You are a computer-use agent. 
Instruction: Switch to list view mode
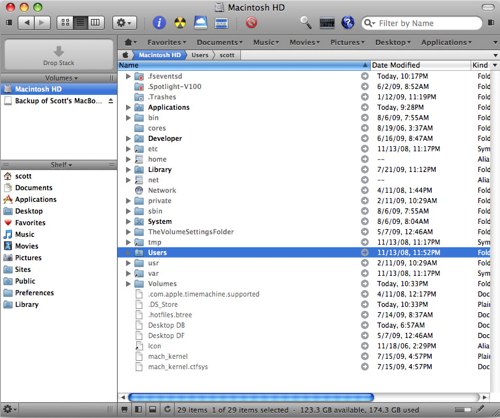pos(80,23)
